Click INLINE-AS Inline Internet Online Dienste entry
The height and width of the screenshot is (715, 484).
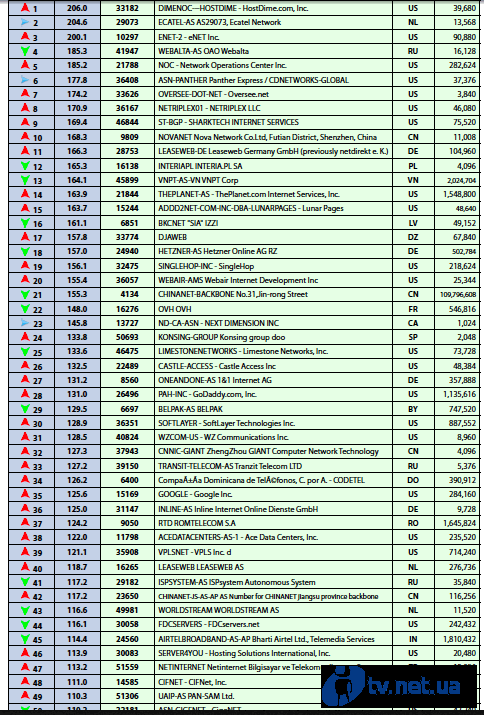238,509
